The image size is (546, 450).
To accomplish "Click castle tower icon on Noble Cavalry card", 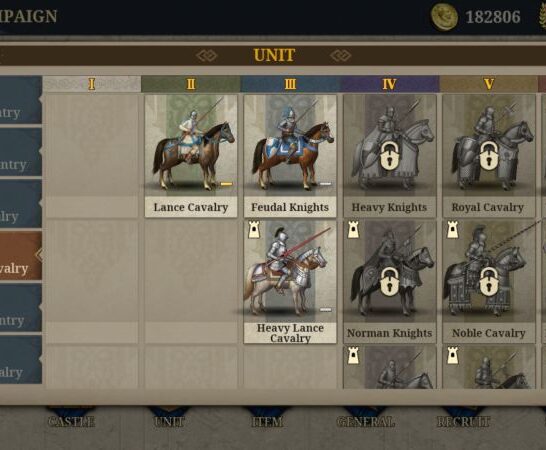I will click(452, 230).
